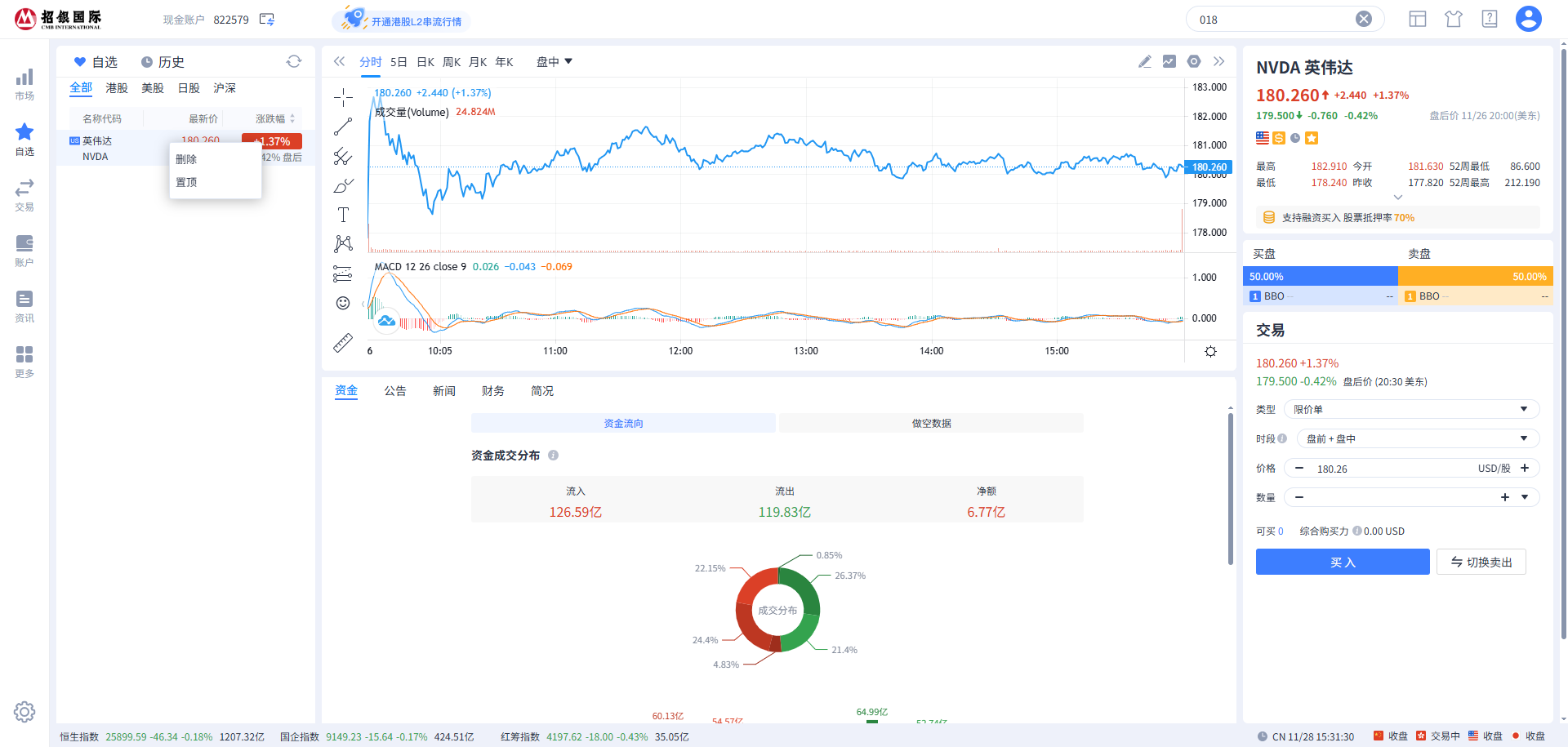This screenshot has width=1568, height=747.
Task: Select the trend line drawing tool
Action: pyautogui.click(x=343, y=127)
